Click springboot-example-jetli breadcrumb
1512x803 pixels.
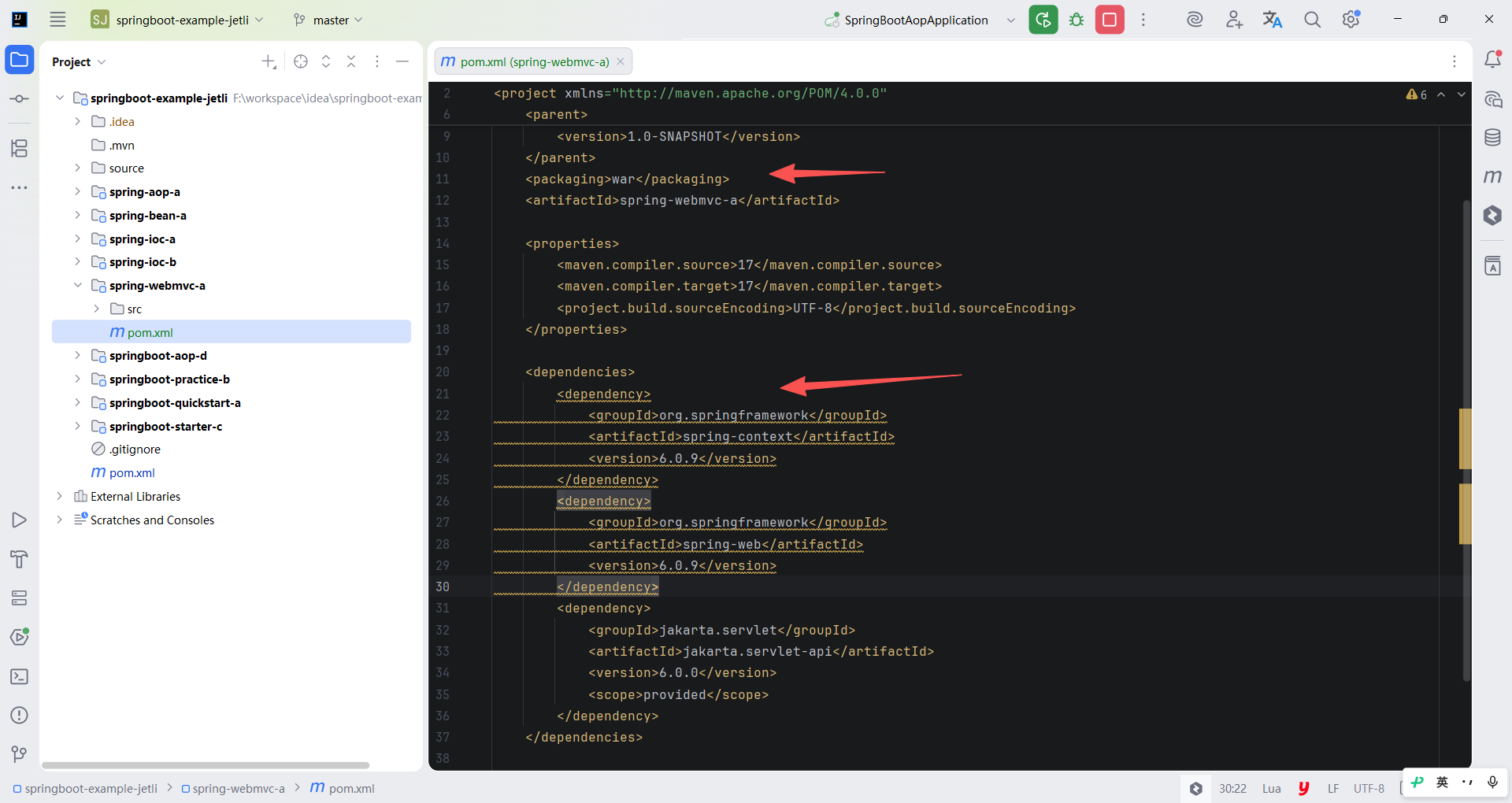91,788
